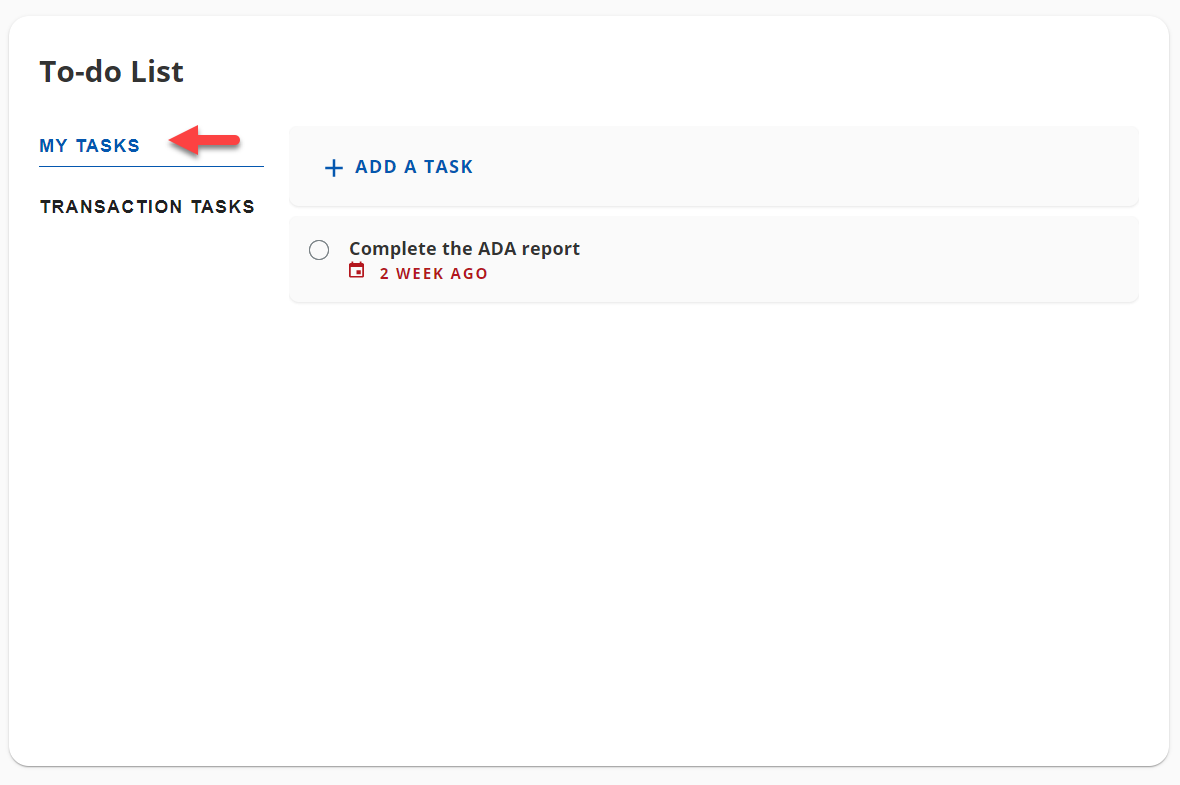Click the To-do List heading
Viewport: 1180px width, 785px height.
point(111,71)
